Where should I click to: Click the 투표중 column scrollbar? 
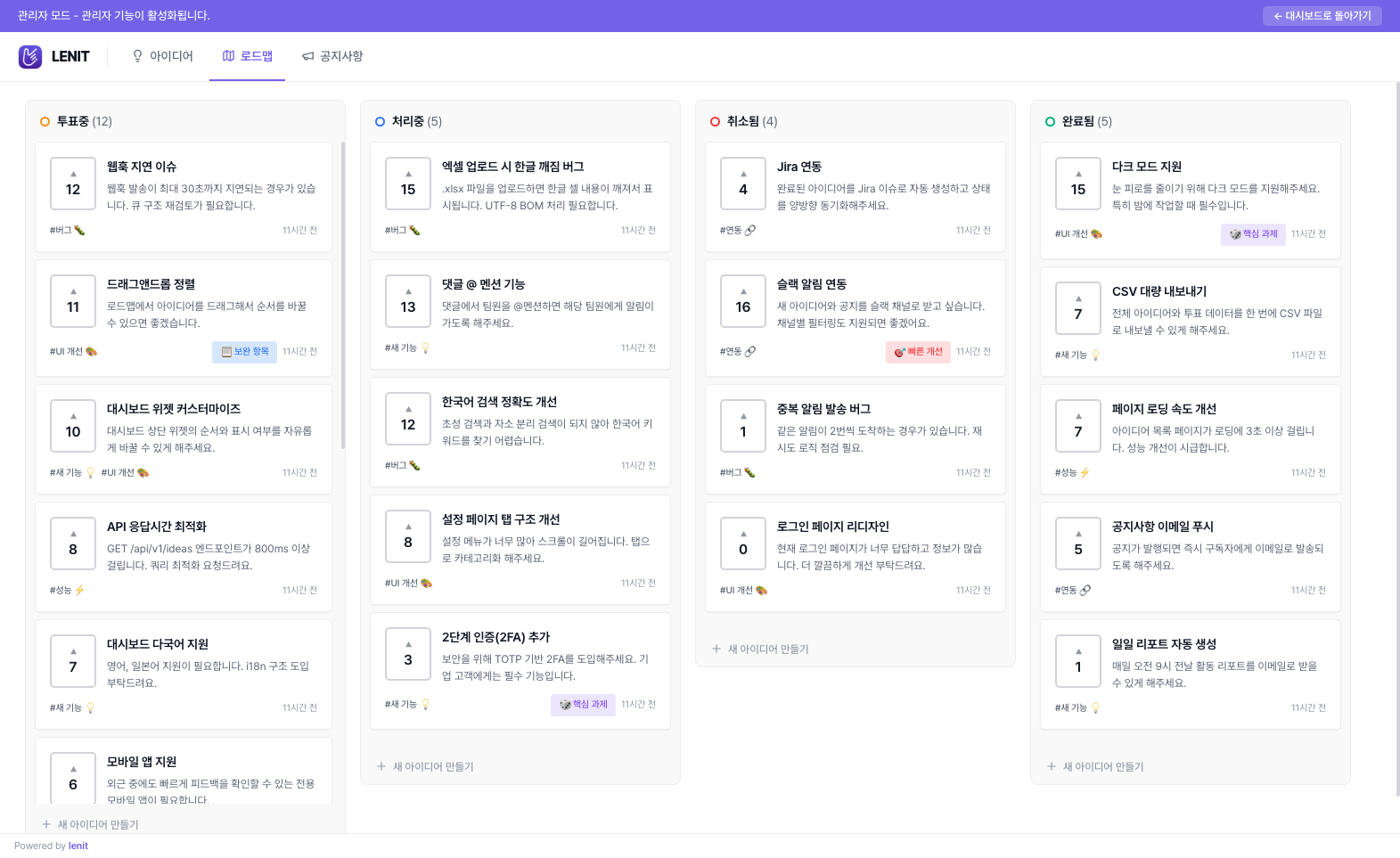[343, 294]
